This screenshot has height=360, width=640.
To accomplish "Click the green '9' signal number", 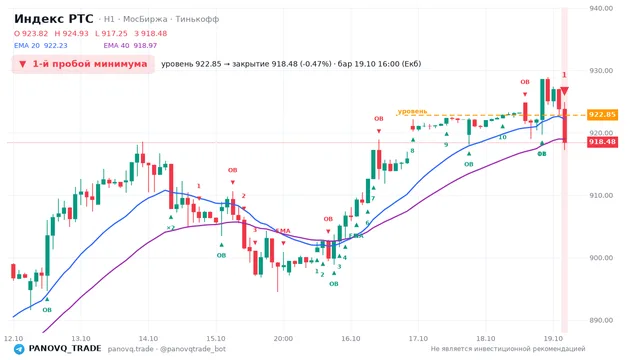I will click(x=446, y=144).
